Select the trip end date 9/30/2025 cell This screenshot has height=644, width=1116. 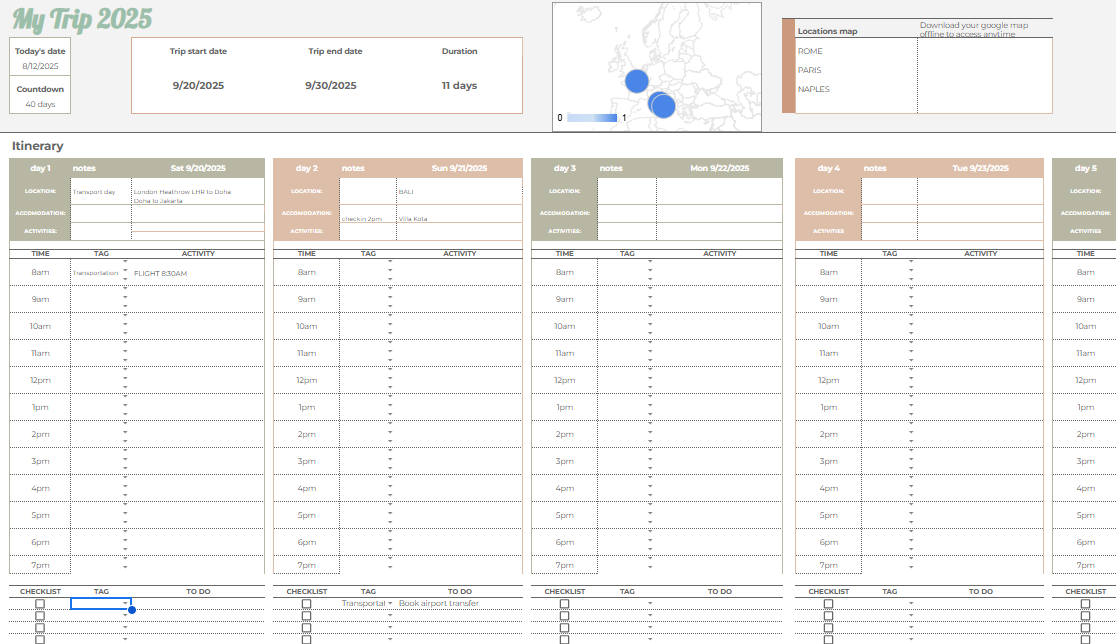[x=331, y=86]
